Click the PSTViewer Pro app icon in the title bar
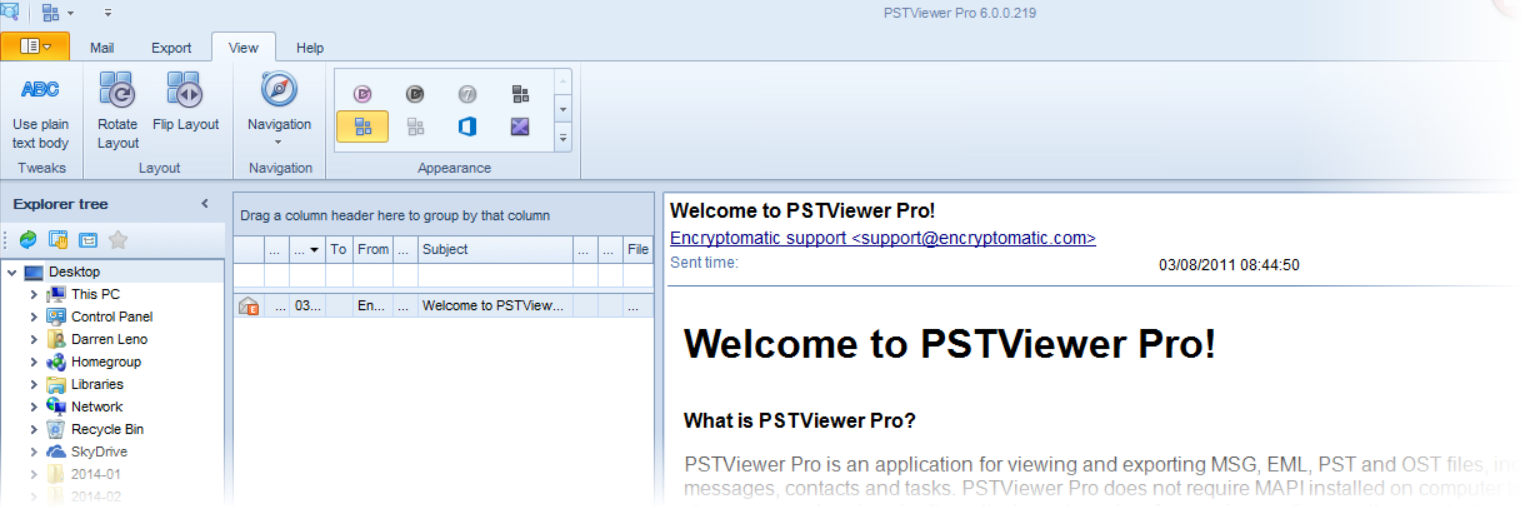Screen dimensions: 1522x508 (10, 12)
